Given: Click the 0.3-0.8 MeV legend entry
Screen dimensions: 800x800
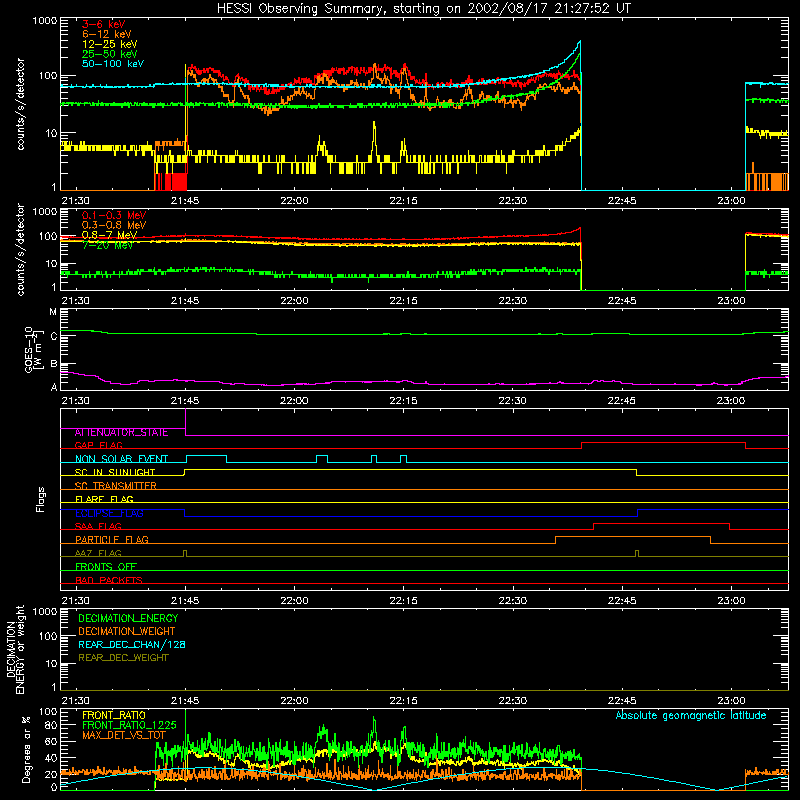Looking at the screenshot, I should click(114, 225).
